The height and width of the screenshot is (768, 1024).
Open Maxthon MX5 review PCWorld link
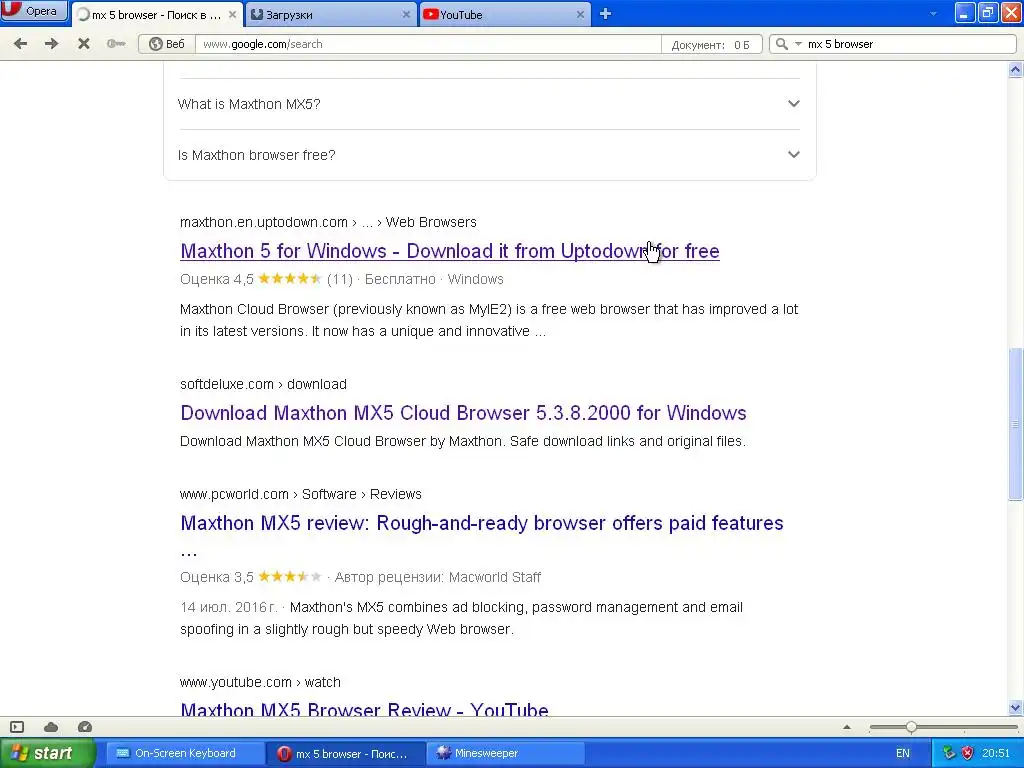[482, 523]
